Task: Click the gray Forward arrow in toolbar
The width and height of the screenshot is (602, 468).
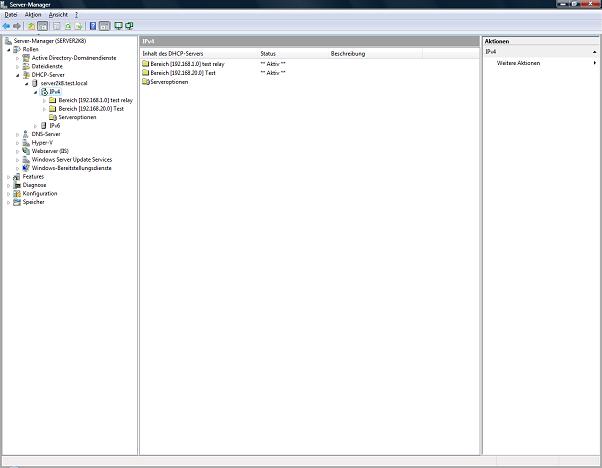Action: [17, 26]
